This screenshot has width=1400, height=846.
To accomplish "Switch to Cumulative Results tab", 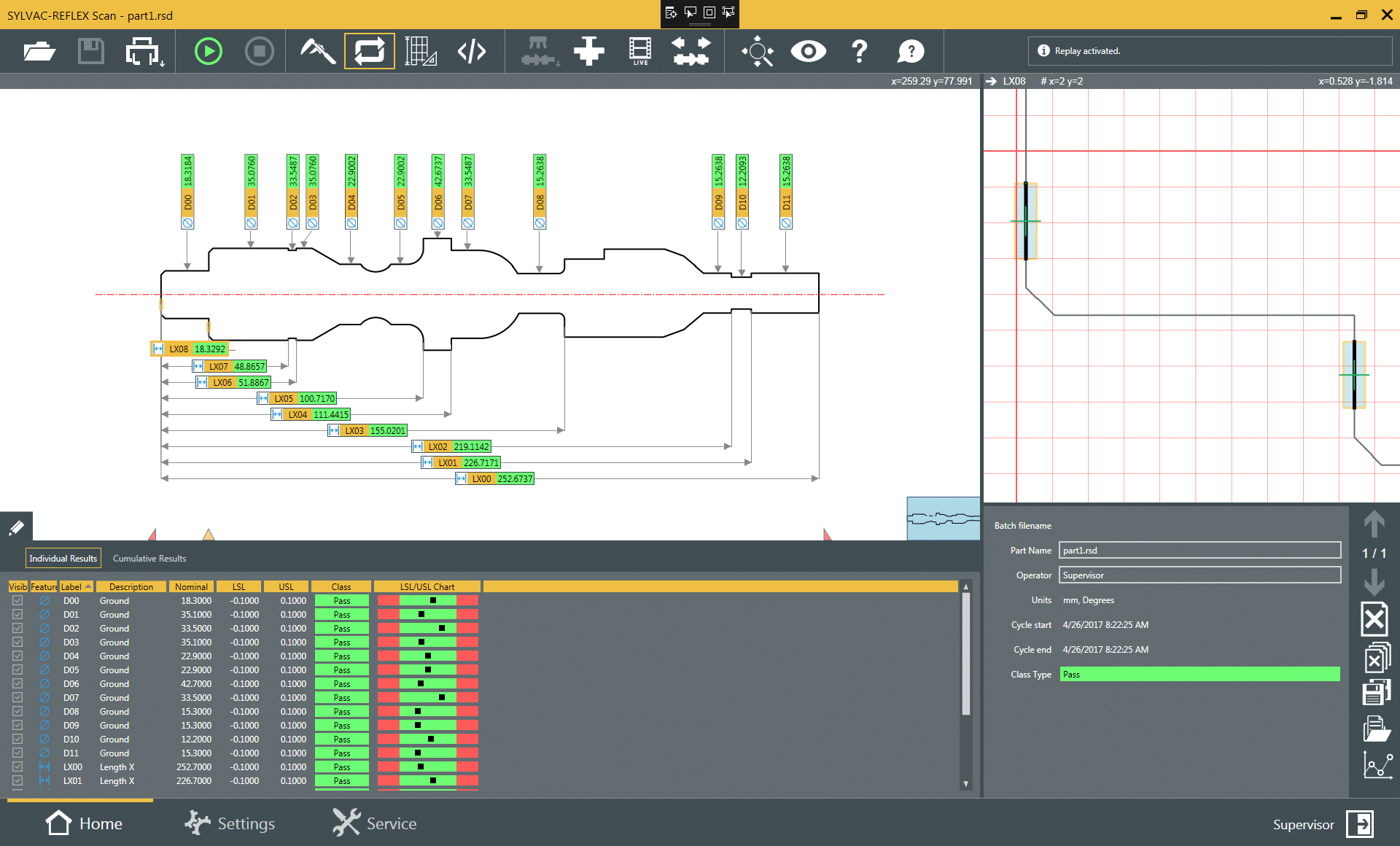I will click(x=149, y=559).
